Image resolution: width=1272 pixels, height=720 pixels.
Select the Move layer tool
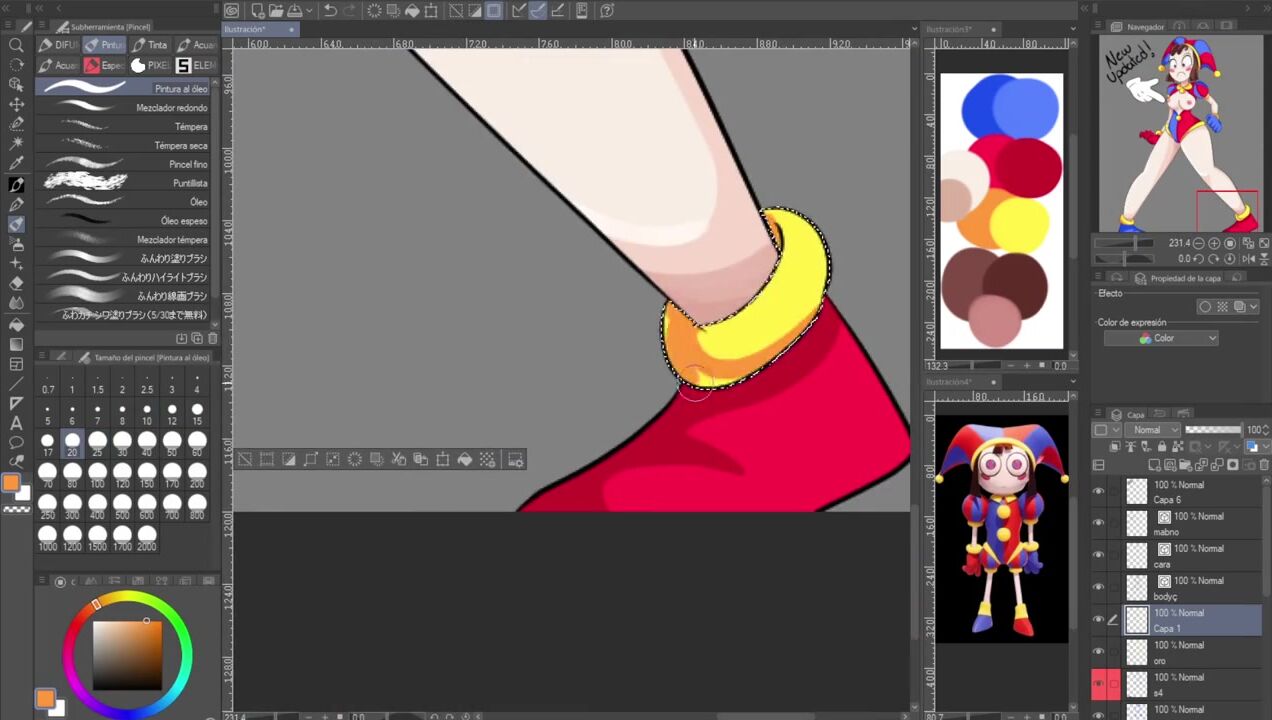[x=16, y=104]
